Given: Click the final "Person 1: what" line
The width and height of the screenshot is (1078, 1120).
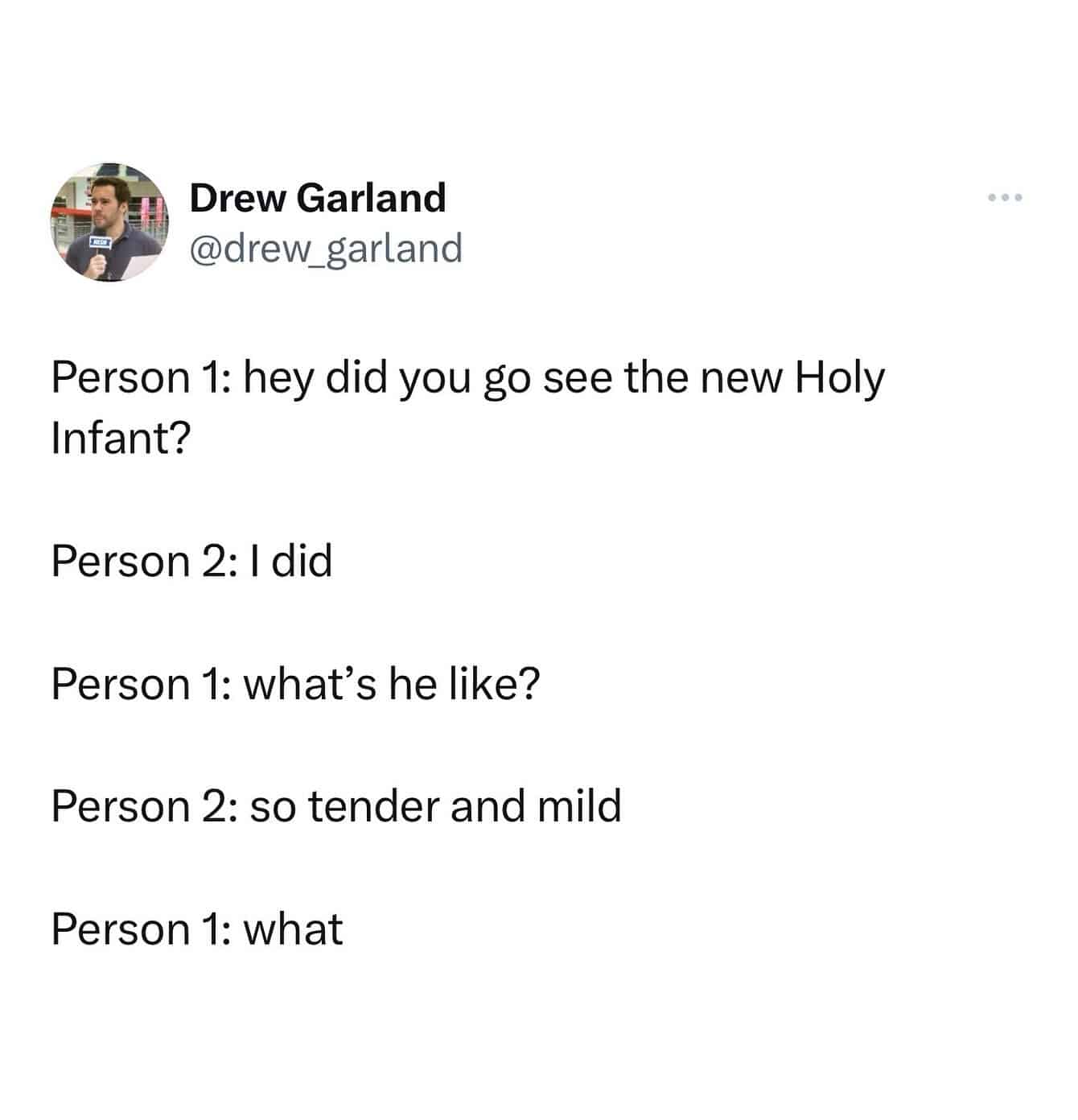Looking at the screenshot, I should [197, 929].
